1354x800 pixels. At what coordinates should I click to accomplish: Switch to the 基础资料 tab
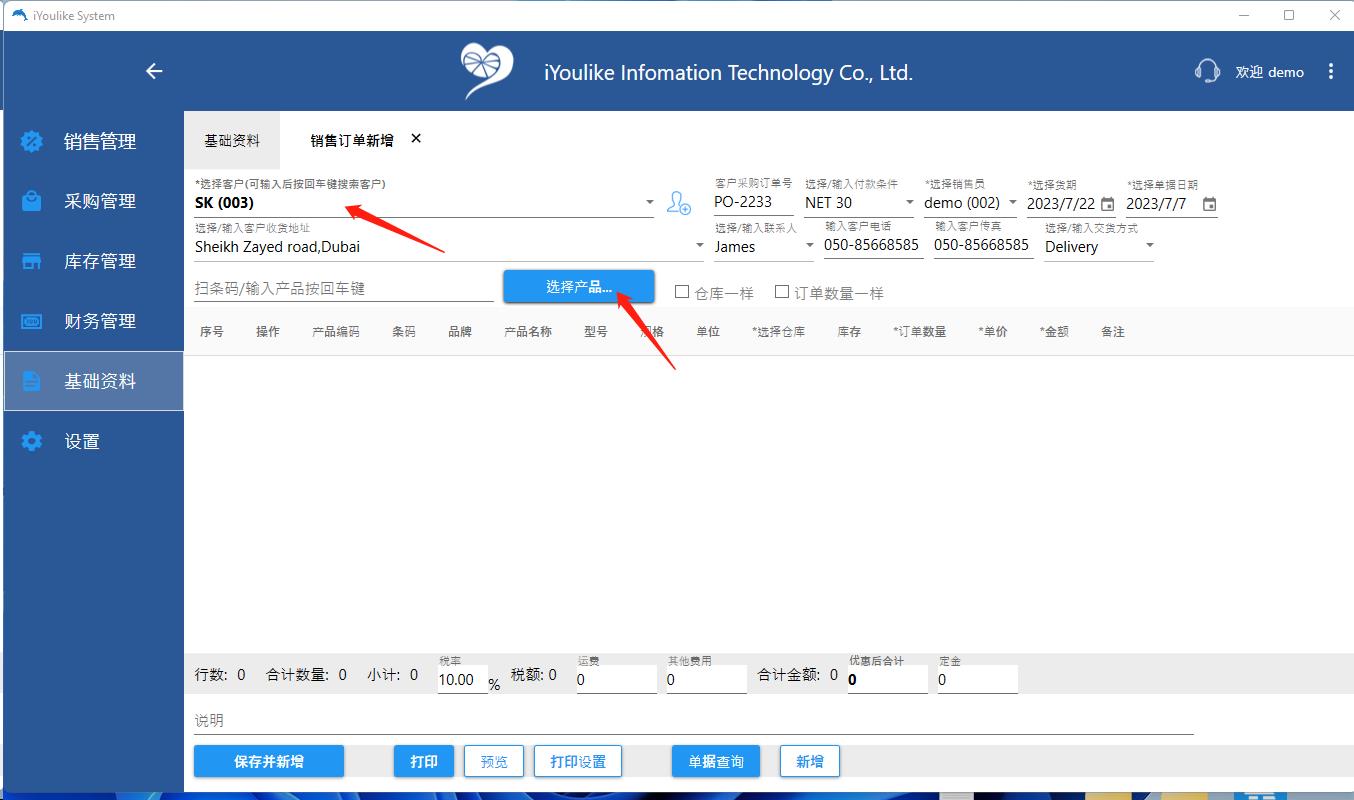(x=232, y=141)
